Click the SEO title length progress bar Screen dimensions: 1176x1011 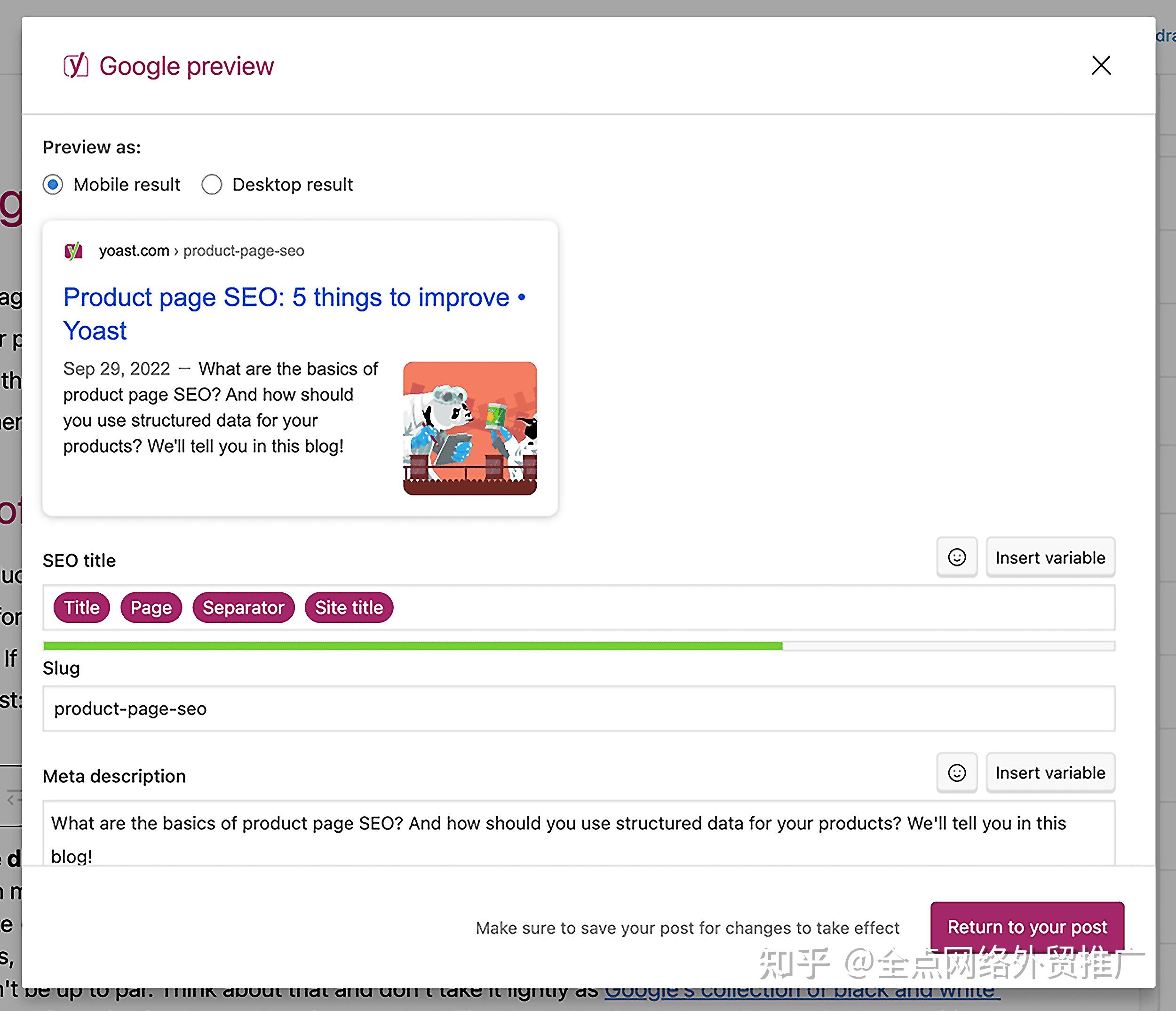pos(579,646)
